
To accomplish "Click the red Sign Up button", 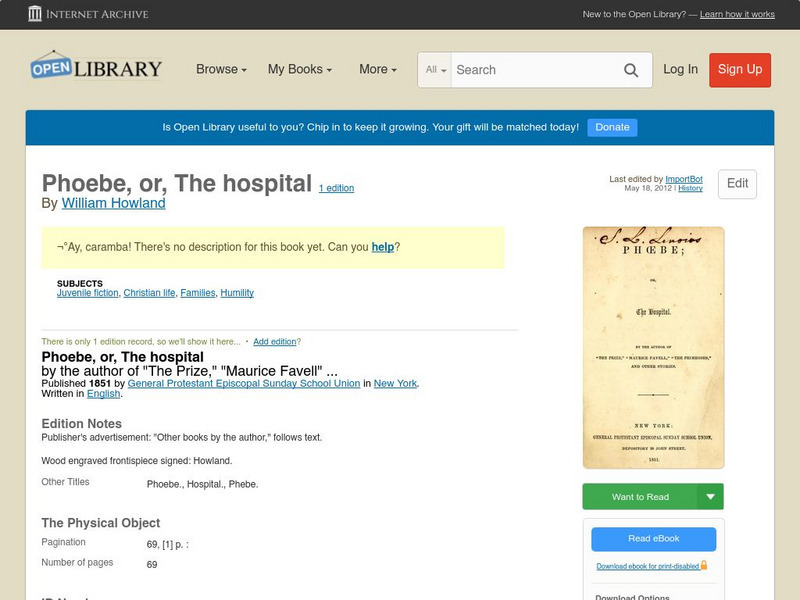I will [x=739, y=70].
